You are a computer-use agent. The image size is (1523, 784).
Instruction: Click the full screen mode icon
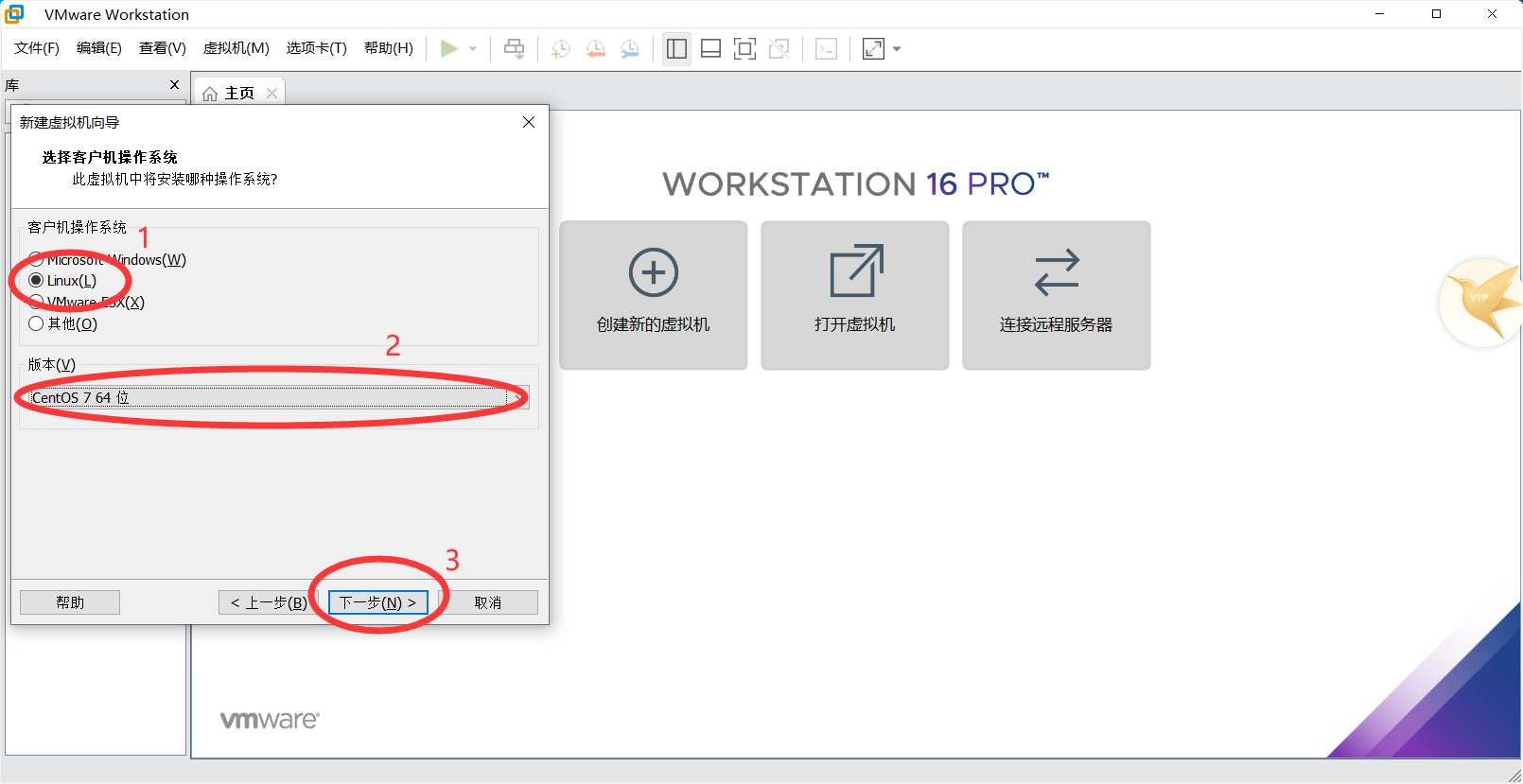pyautogui.click(x=744, y=48)
